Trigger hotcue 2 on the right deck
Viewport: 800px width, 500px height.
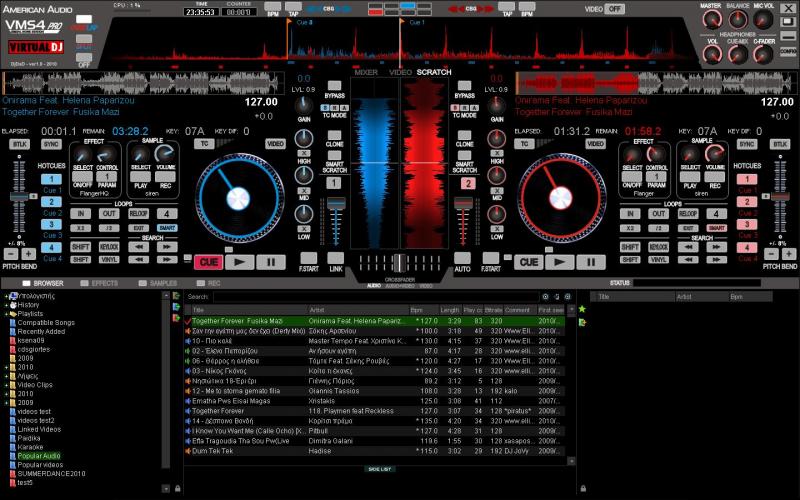[x=747, y=202]
